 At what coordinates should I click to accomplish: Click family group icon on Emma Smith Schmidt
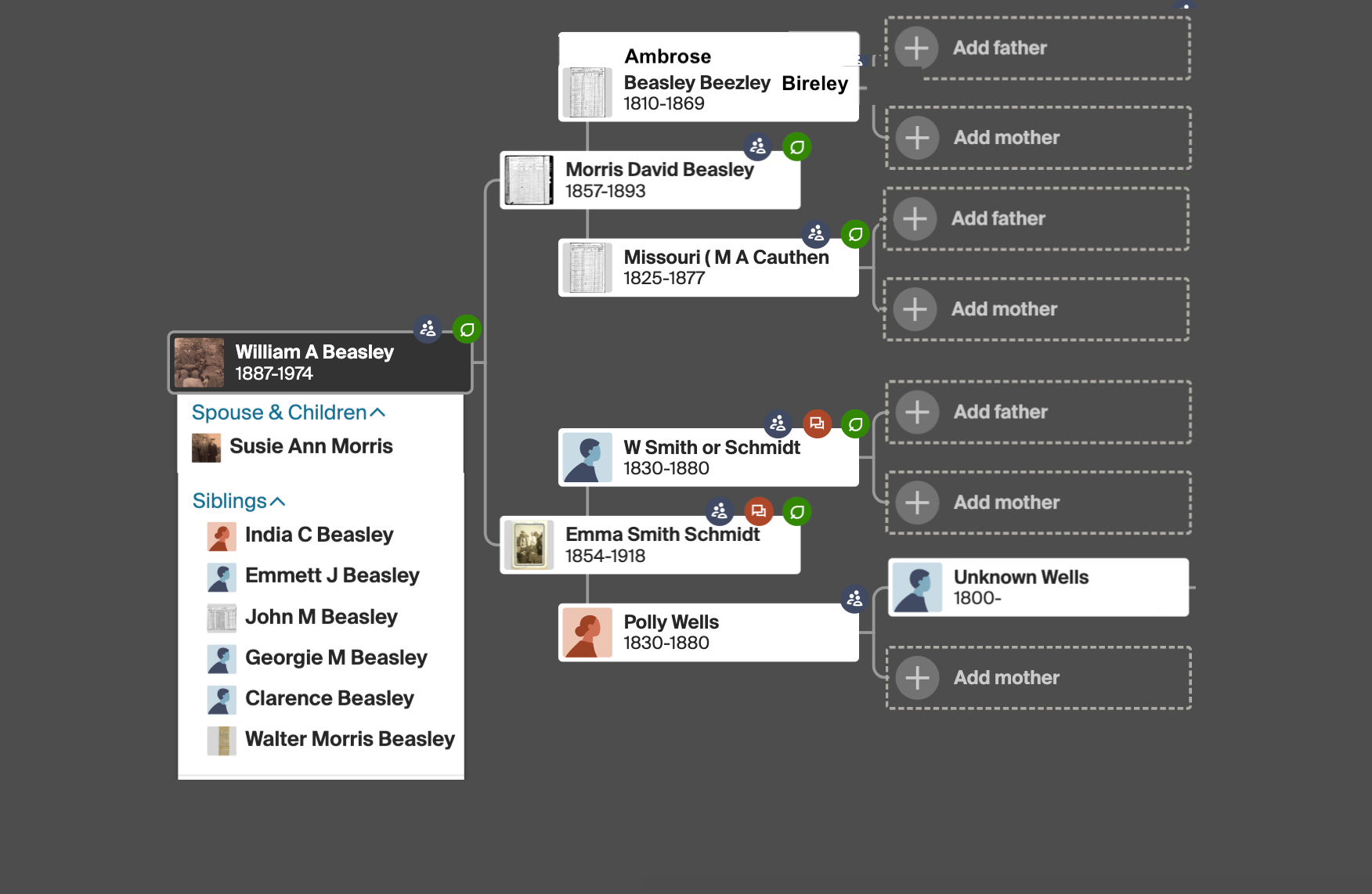click(x=719, y=512)
